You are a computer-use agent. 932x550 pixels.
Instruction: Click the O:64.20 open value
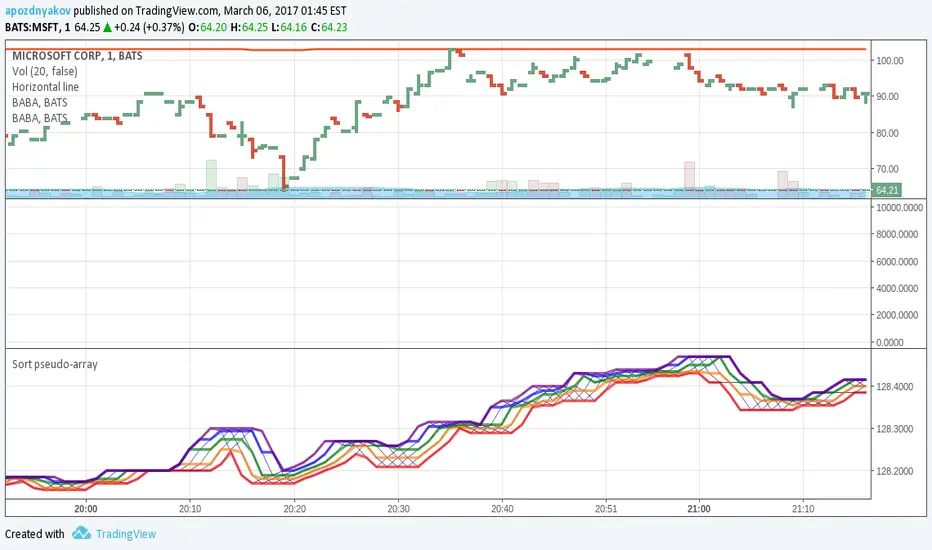click(x=207, y=27)
